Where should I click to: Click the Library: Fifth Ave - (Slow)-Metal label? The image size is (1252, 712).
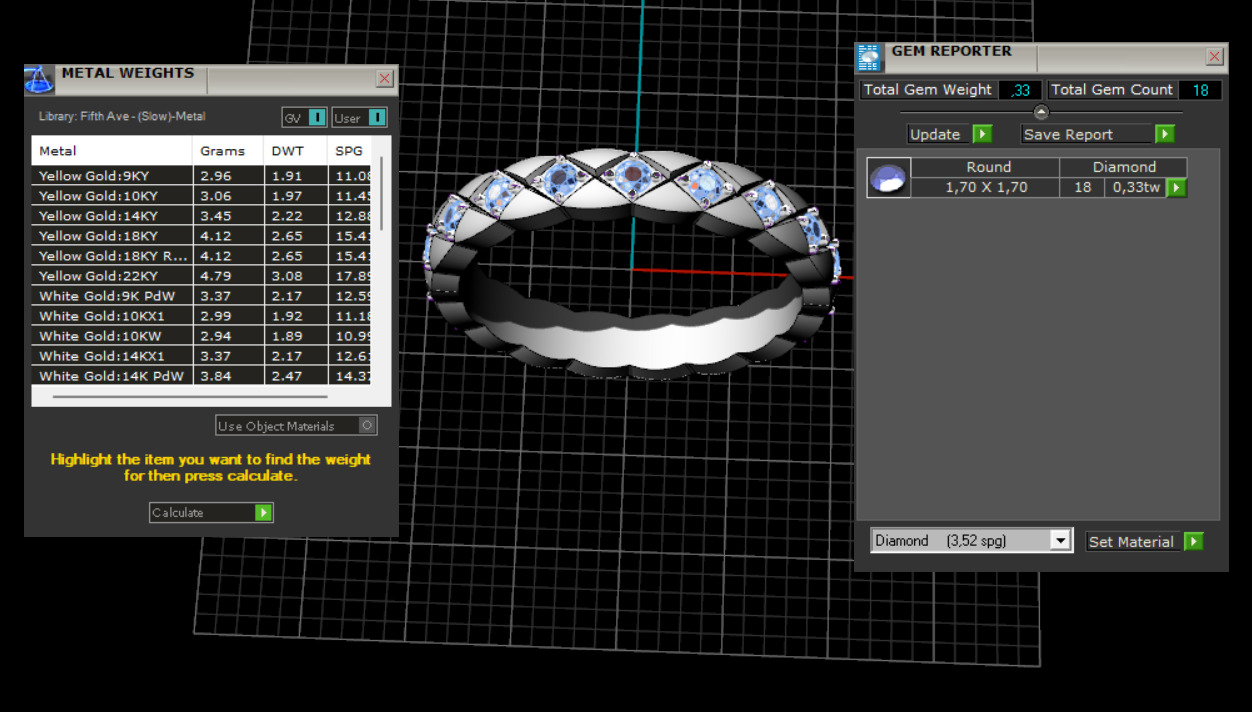tap(122, 117)
